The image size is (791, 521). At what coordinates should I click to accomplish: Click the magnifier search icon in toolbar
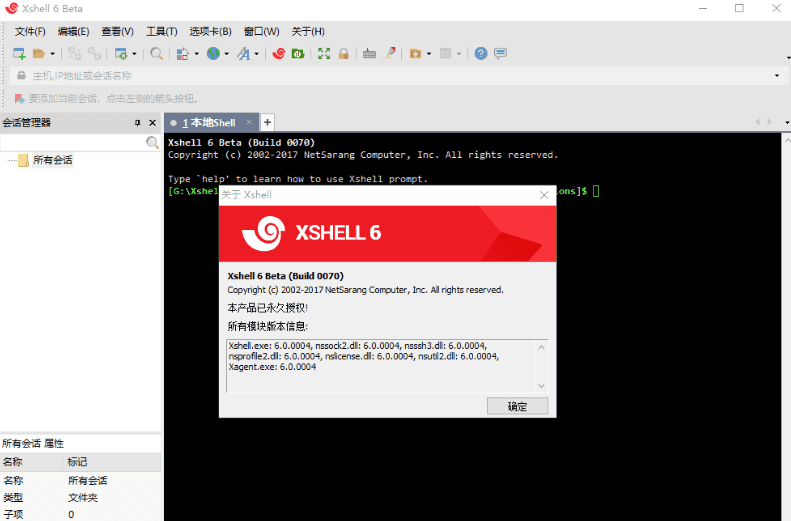click(x=156, y=53)
